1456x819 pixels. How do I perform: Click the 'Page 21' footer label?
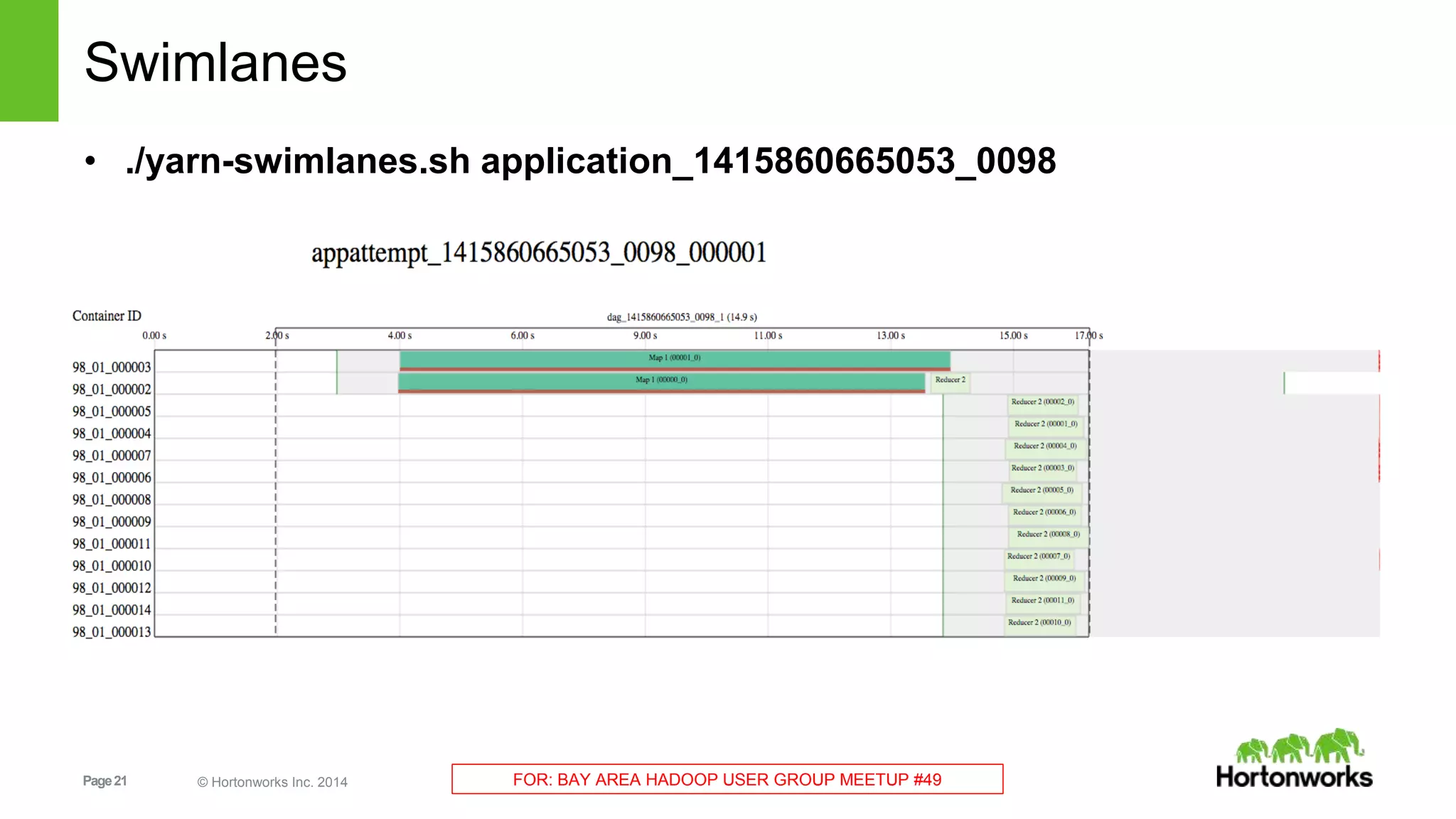point(105,781)
